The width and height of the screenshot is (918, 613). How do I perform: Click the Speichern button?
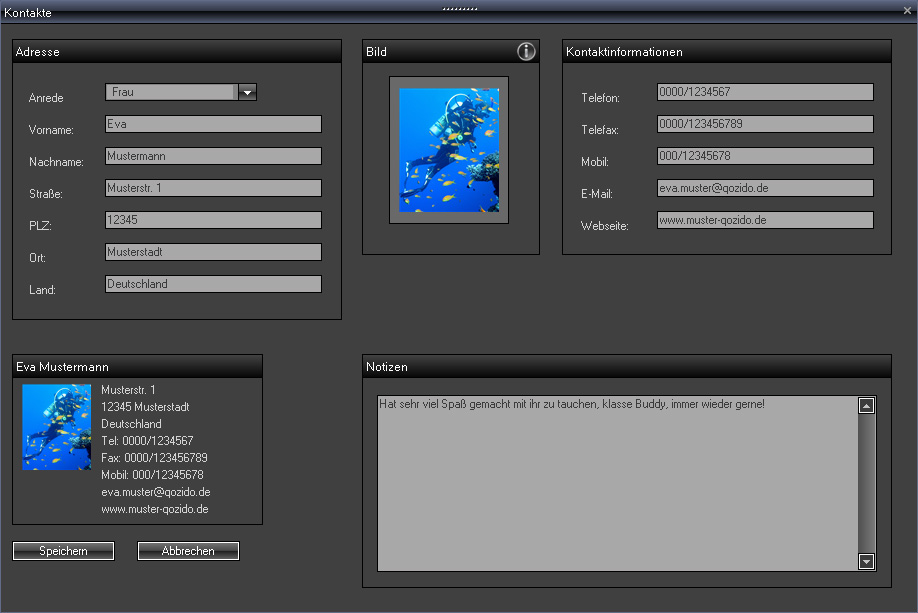[63, 551]
